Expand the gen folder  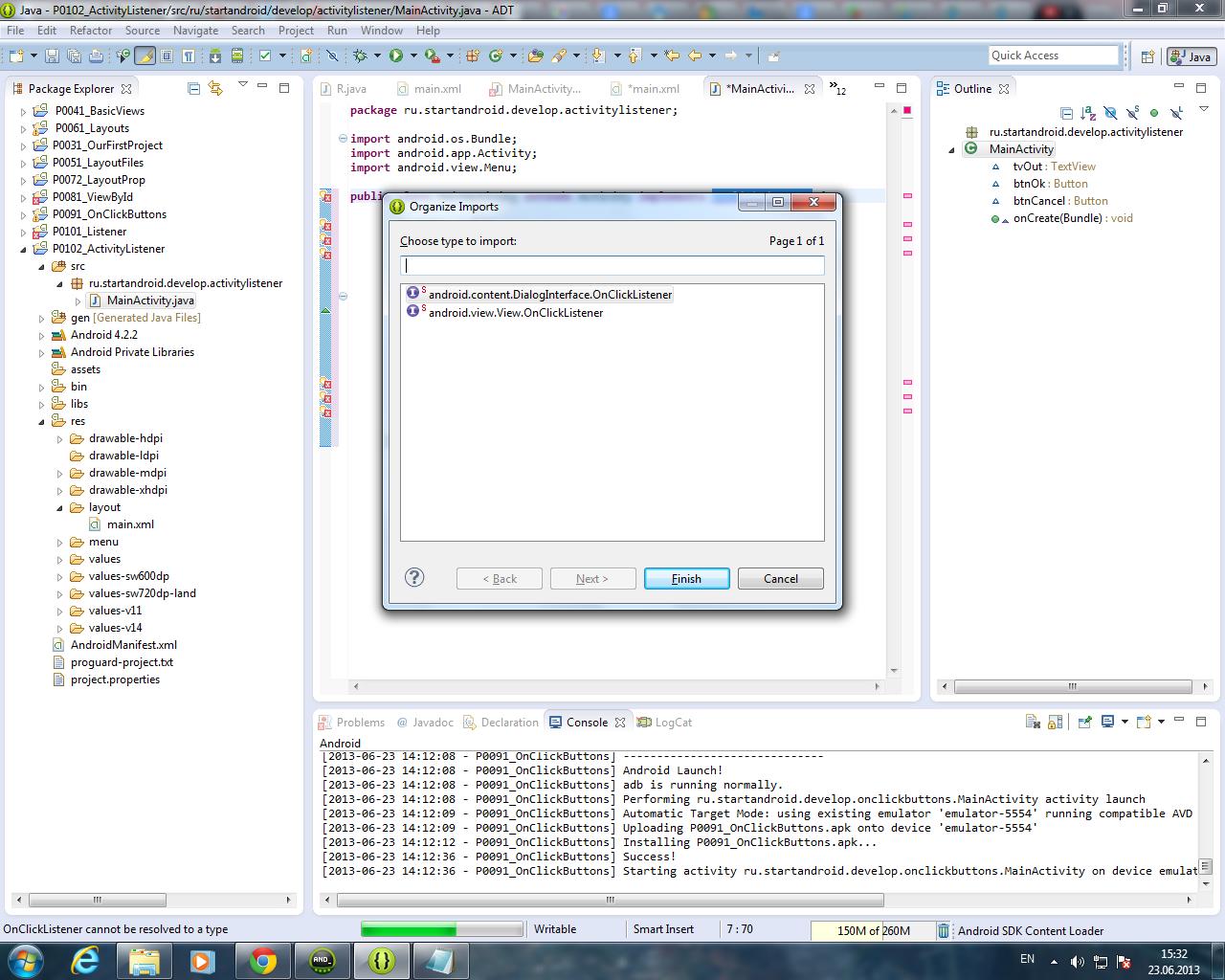pyautogui.click(x=42, y=318)
